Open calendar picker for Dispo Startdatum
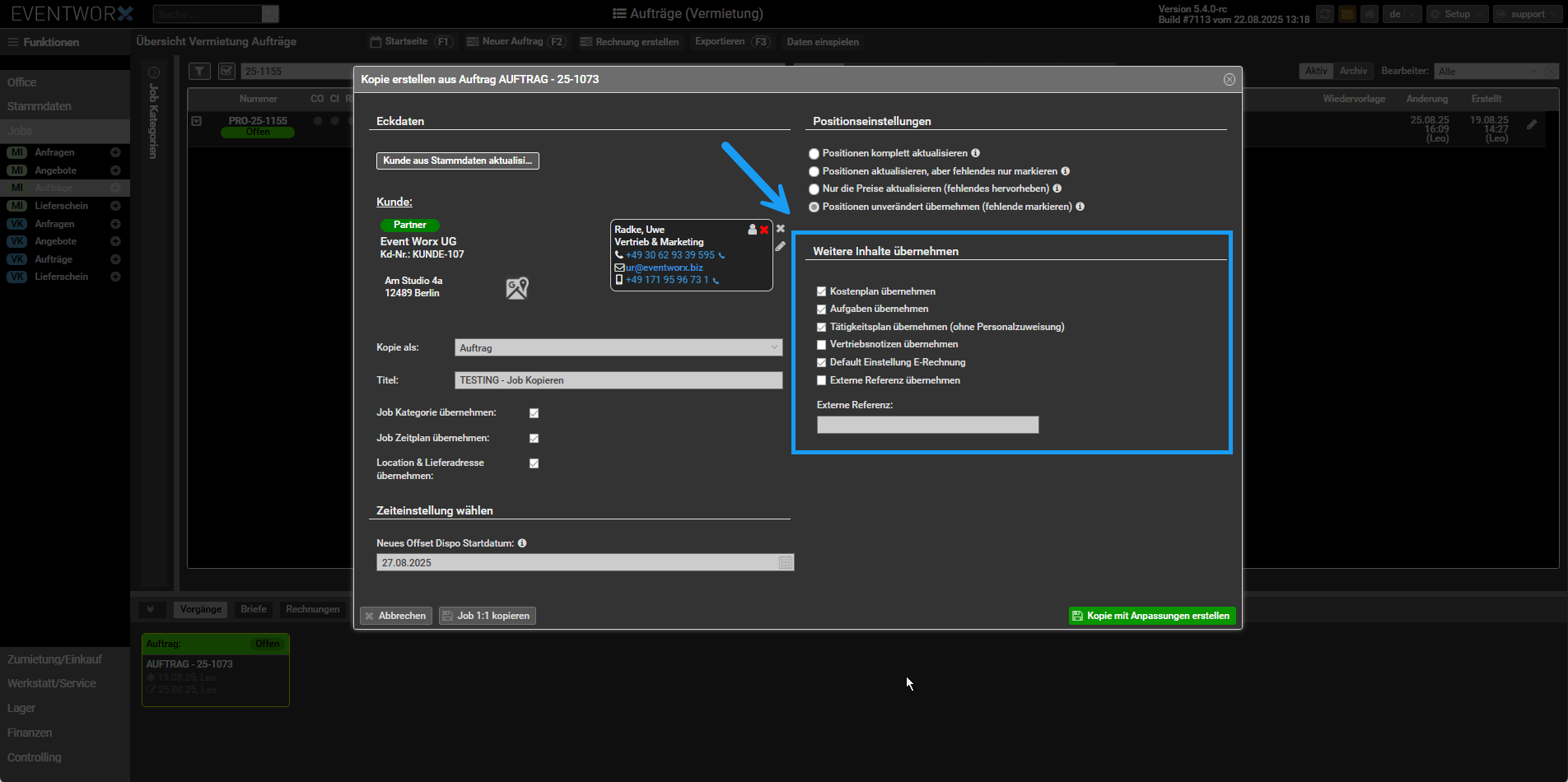1568x782 pixels. pos(786,562)
